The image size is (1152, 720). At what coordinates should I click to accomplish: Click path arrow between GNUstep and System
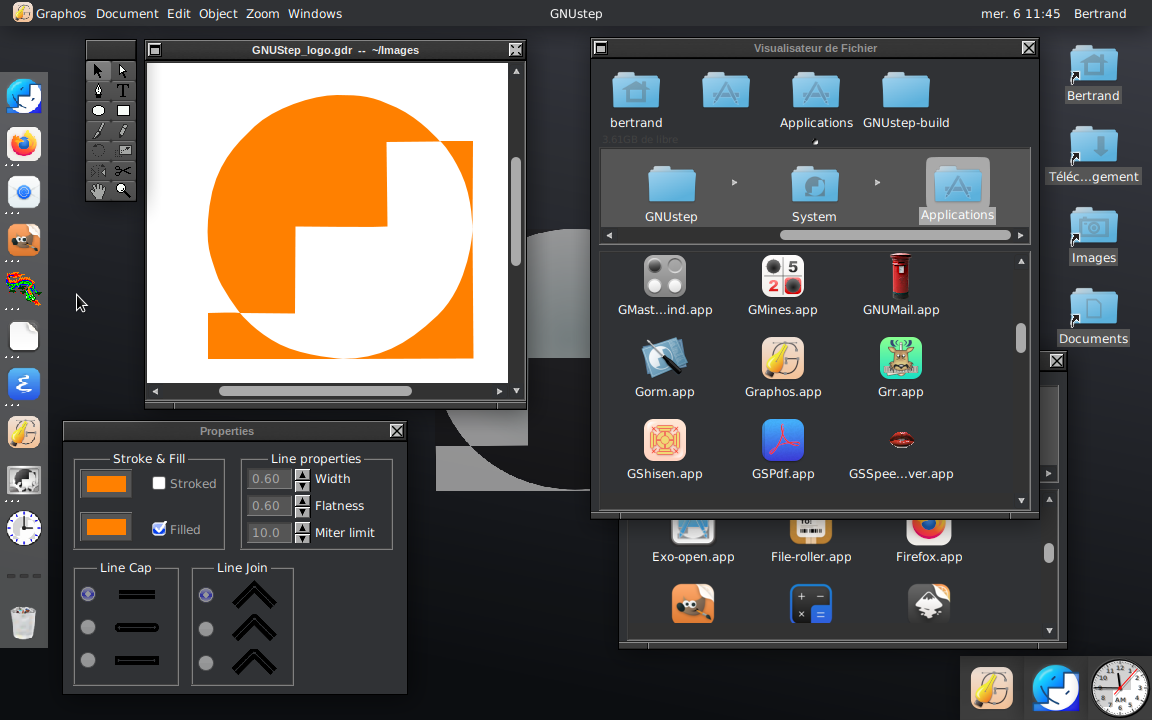point(734,182)
